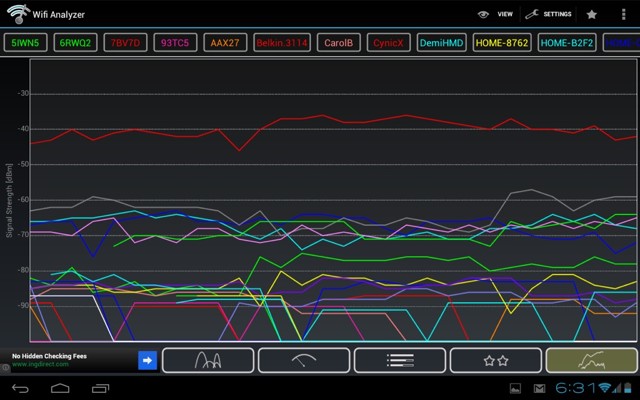Toggle the 6RWQ2 network chip
The height and width of the screenshot is (400, 640).
click(75, 42)
